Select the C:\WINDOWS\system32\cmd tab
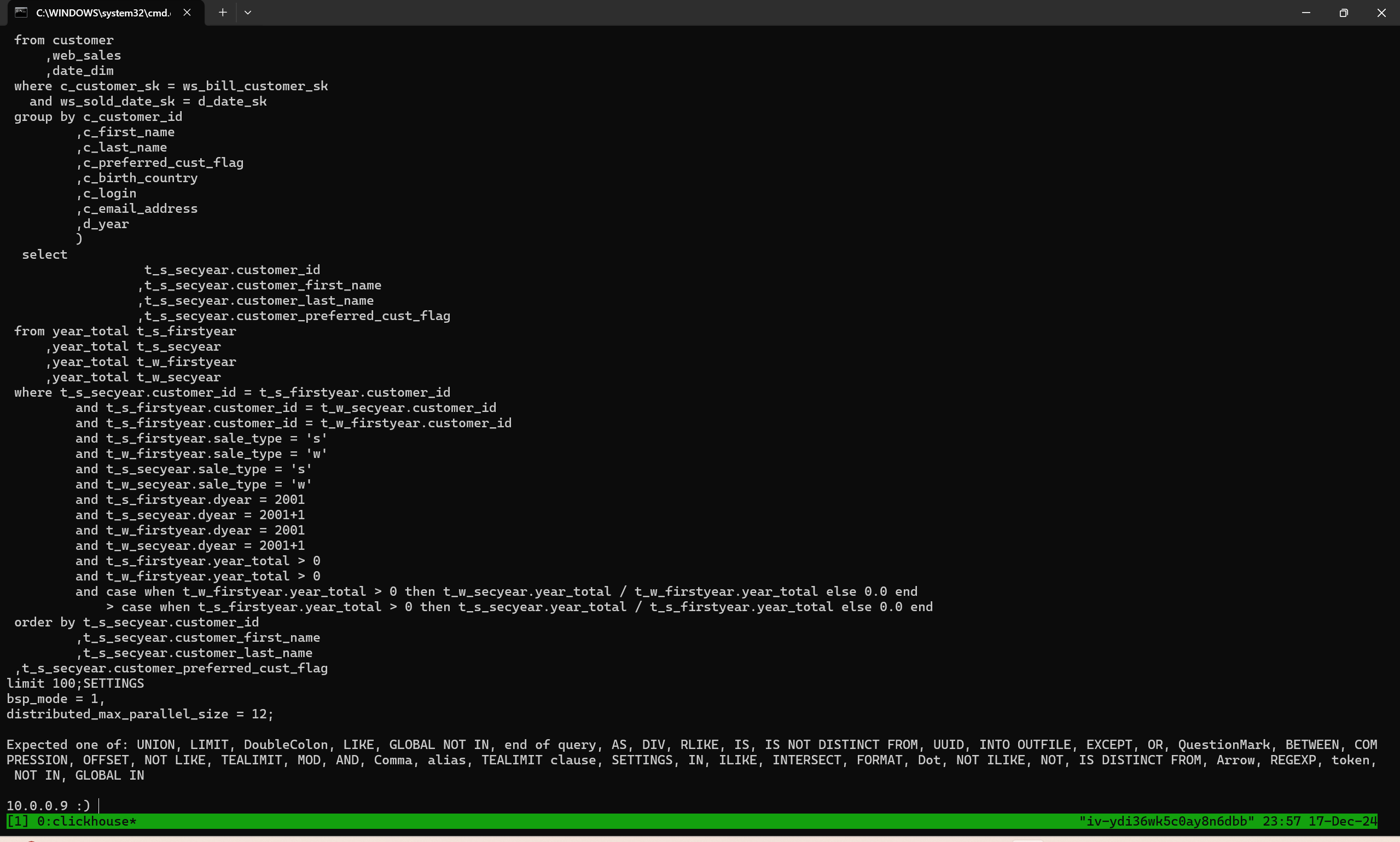This screenshot has height=842, width=1400. click(x=103, y=13)
